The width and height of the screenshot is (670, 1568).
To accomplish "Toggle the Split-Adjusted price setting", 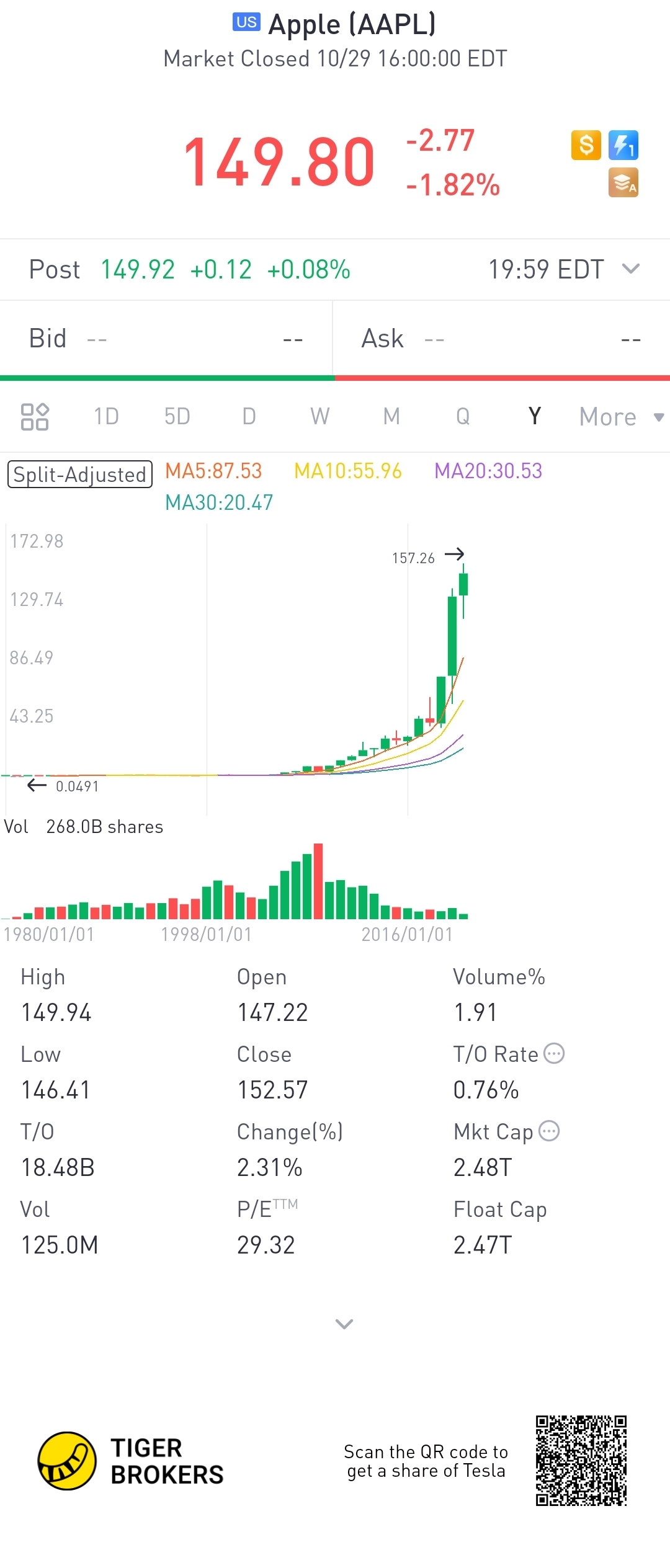I will pyautogui.click(x=80, y=474).
